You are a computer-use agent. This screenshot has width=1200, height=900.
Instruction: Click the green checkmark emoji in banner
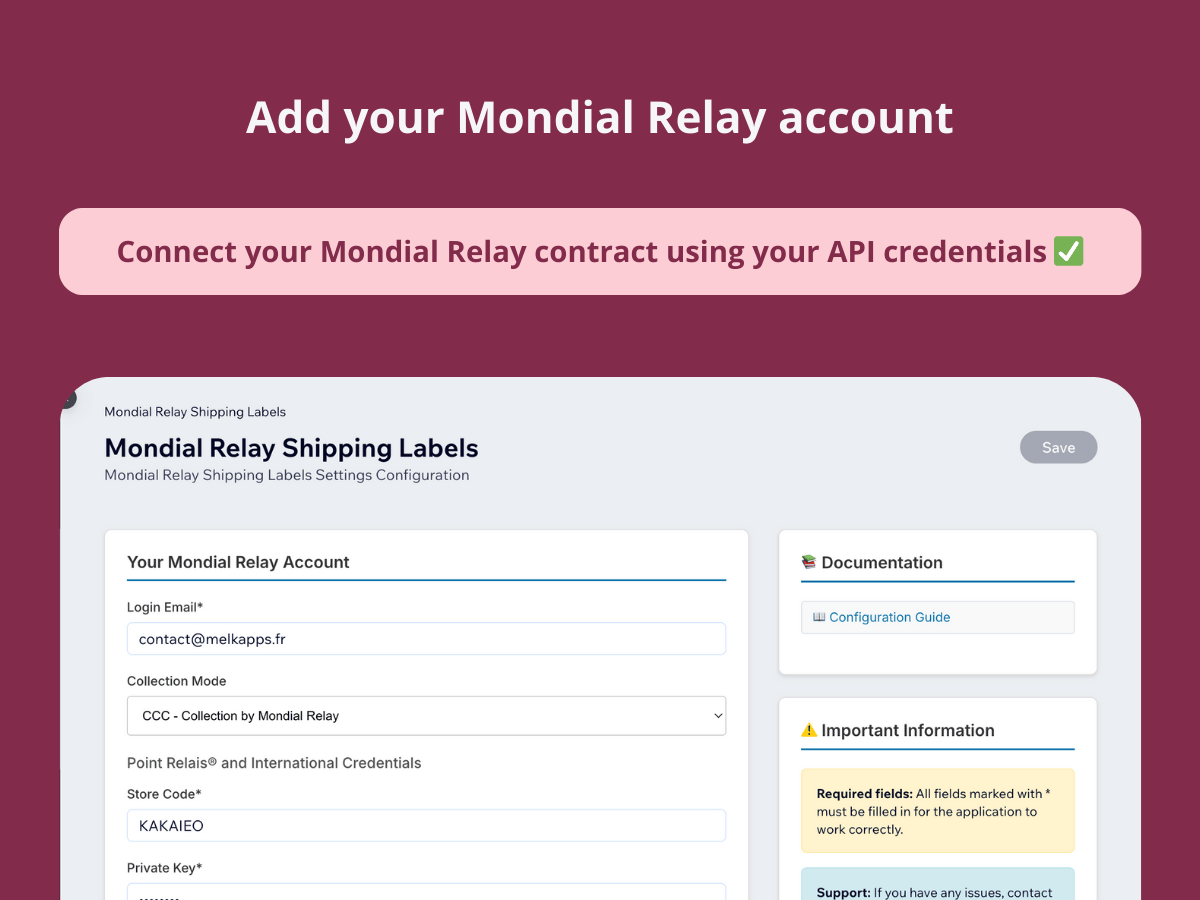click(x=1068, y=252)
